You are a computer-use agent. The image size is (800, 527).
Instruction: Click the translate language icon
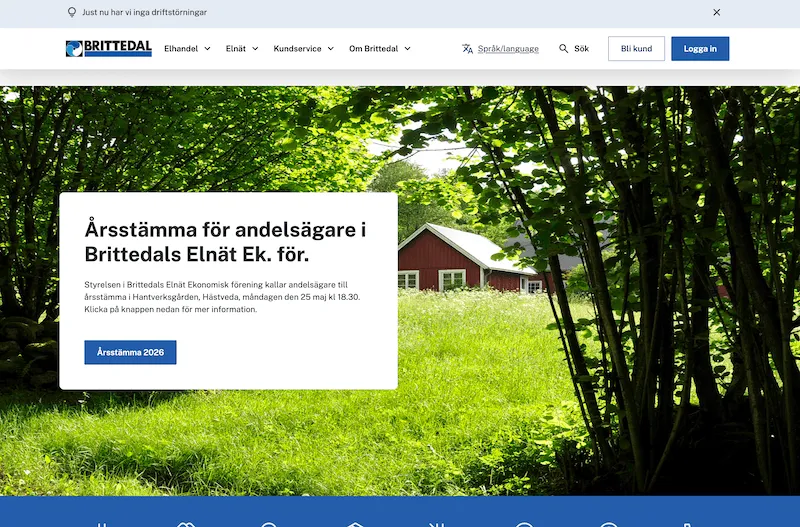tap(467, 48)
